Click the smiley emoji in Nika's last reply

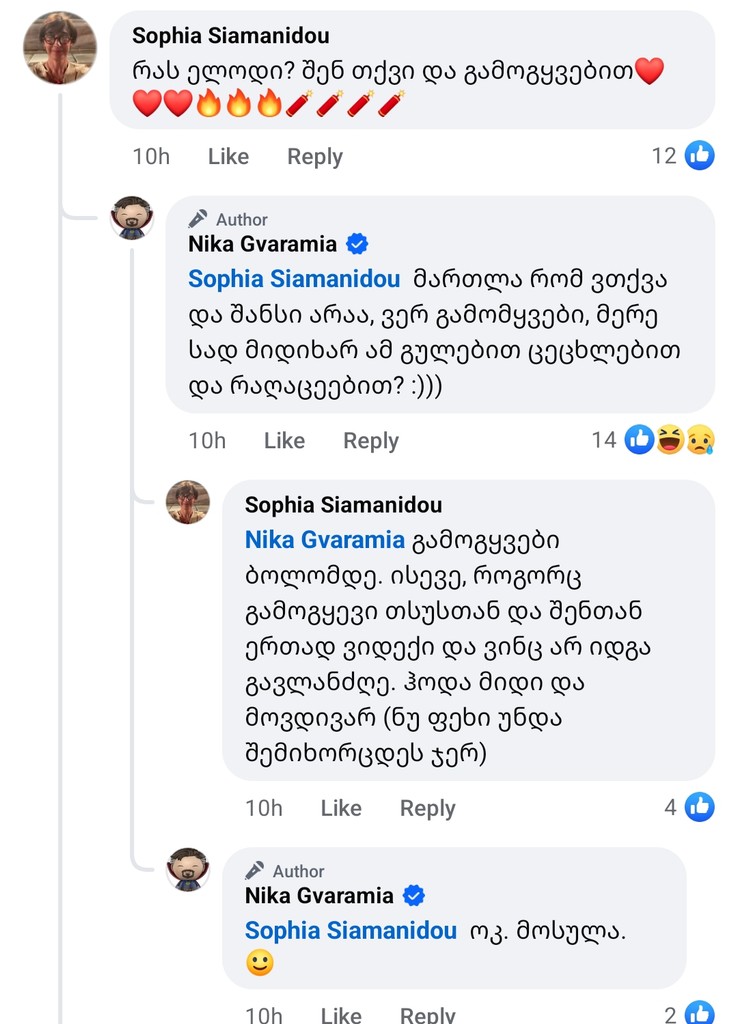260,962
